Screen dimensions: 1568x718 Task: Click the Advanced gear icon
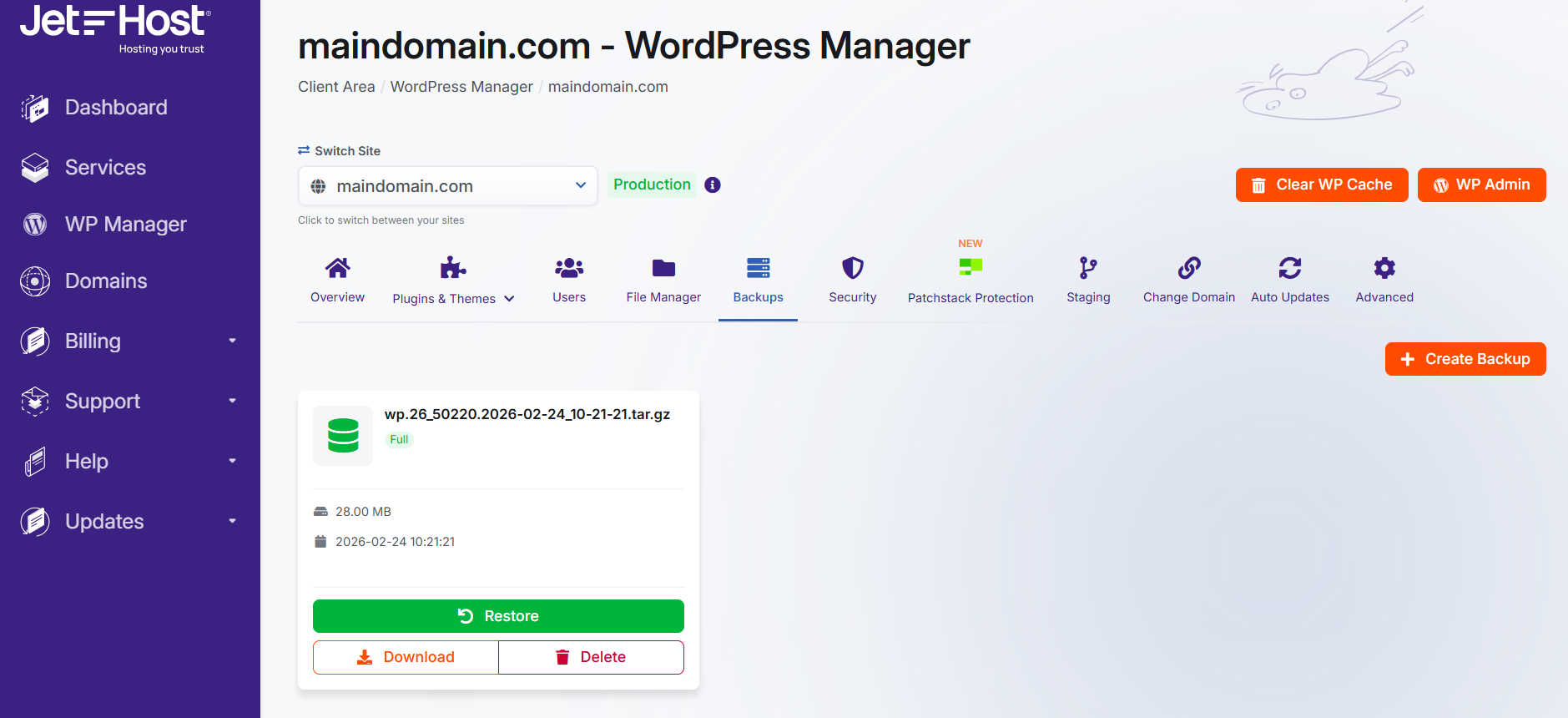point(1384,268)
